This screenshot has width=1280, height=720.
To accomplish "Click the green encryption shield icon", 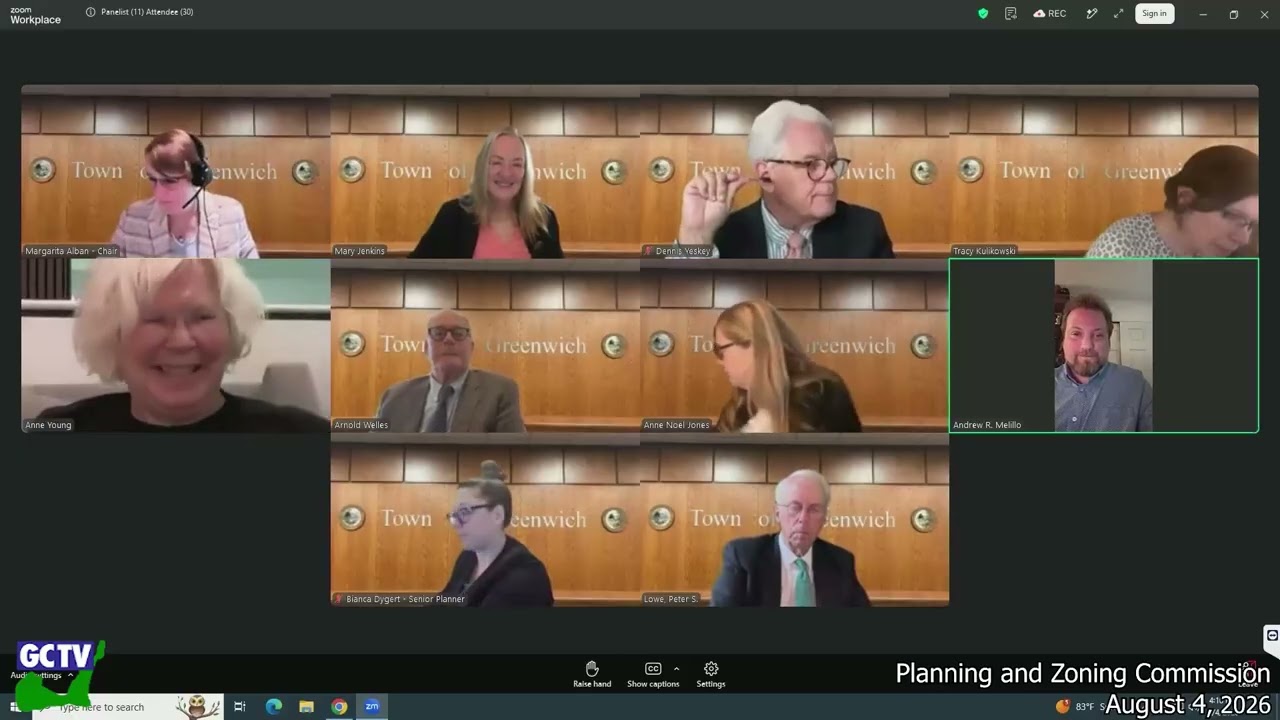I will pos(983,13).
